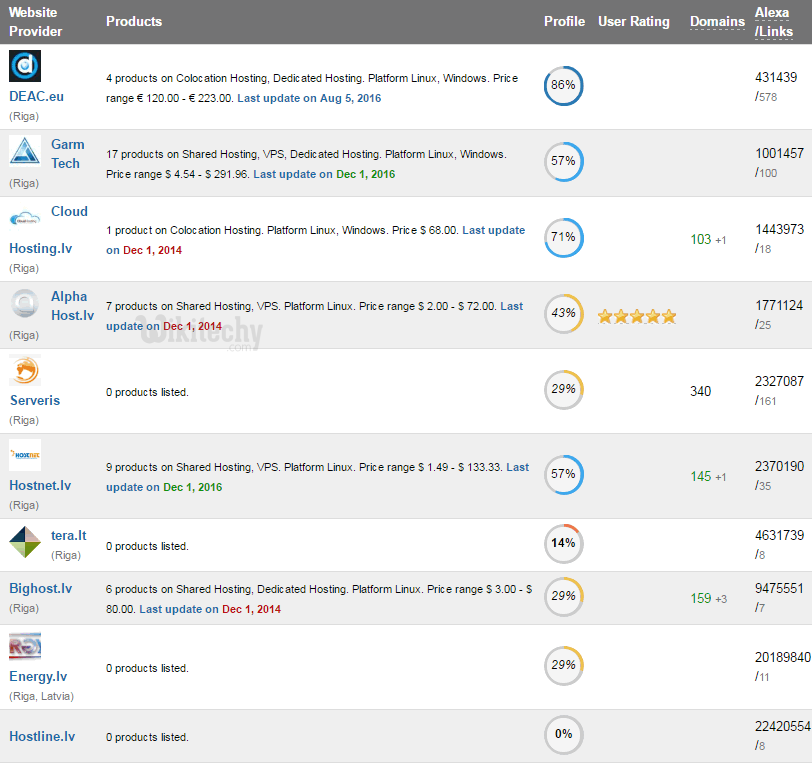The width and height of the screenshot is (812, 763).
Task: Click the DEAC.eu company logo
Action: click(x=24, y=65)
